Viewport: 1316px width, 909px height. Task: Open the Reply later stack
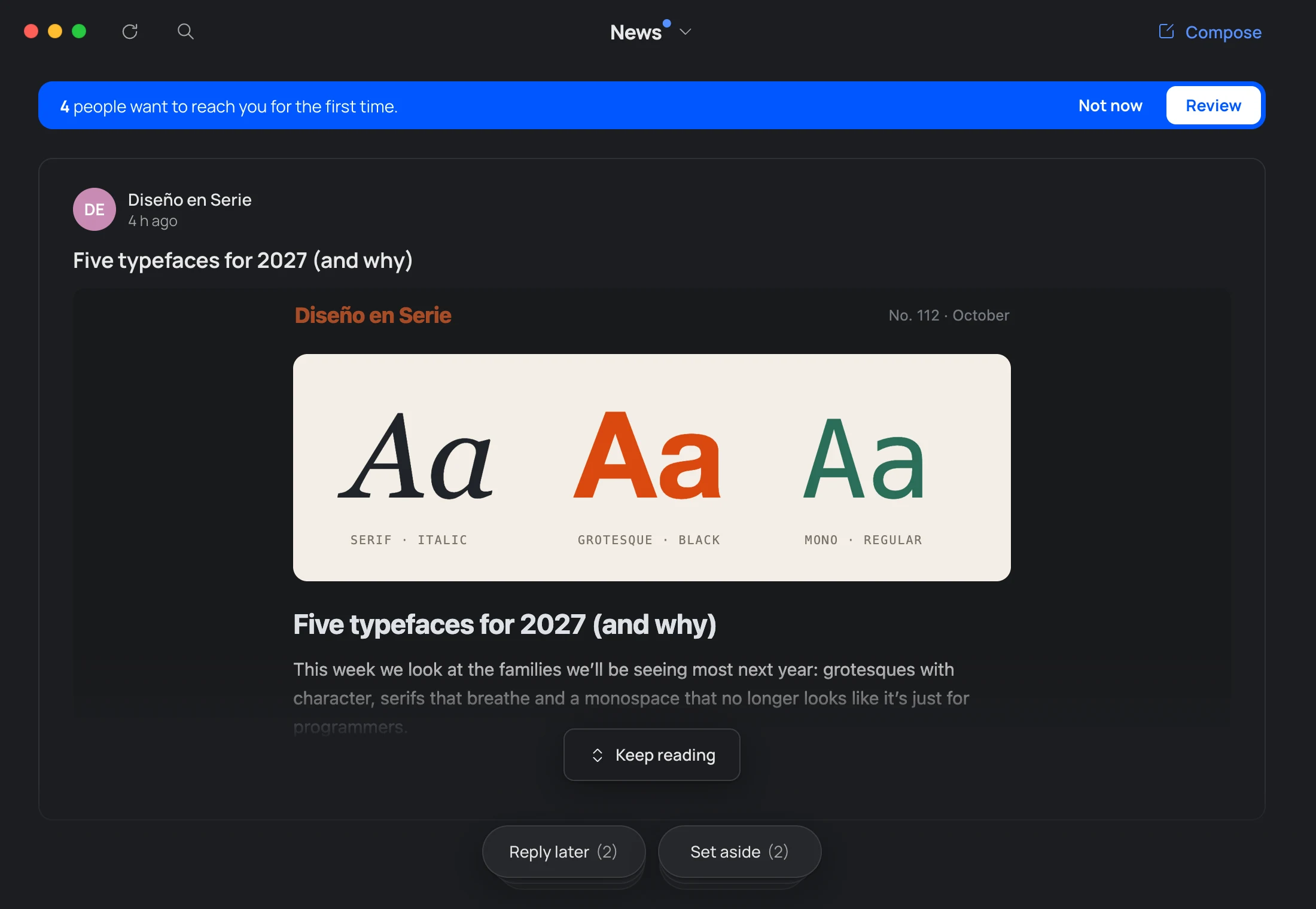[563, 852]
